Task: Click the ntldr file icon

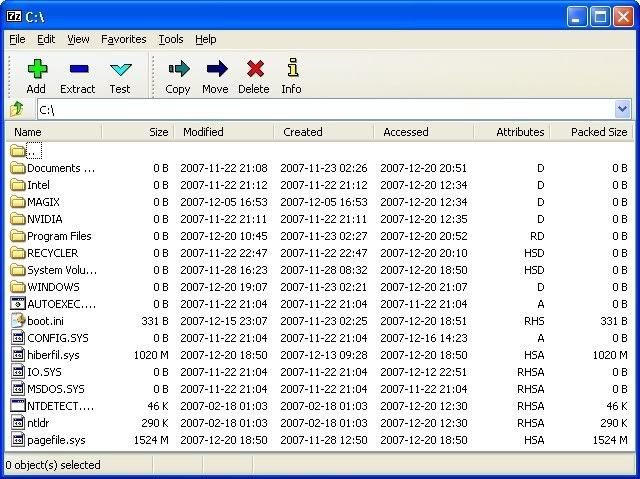Action: coord(18,423)
